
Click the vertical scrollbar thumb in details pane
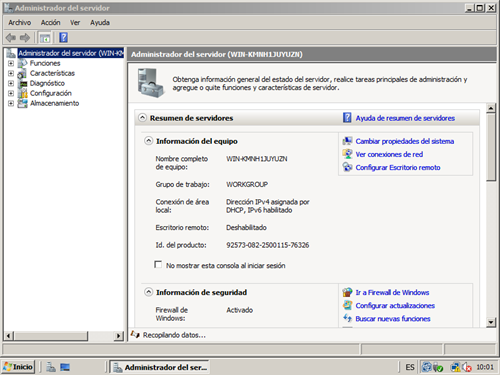pyautogui.click(x=491, y=147)
